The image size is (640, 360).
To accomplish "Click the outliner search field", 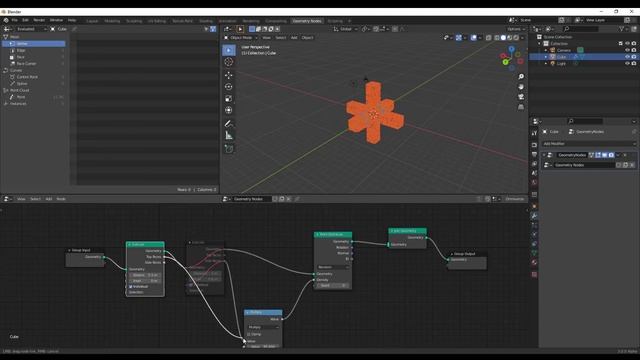I will tap(580, 29).
